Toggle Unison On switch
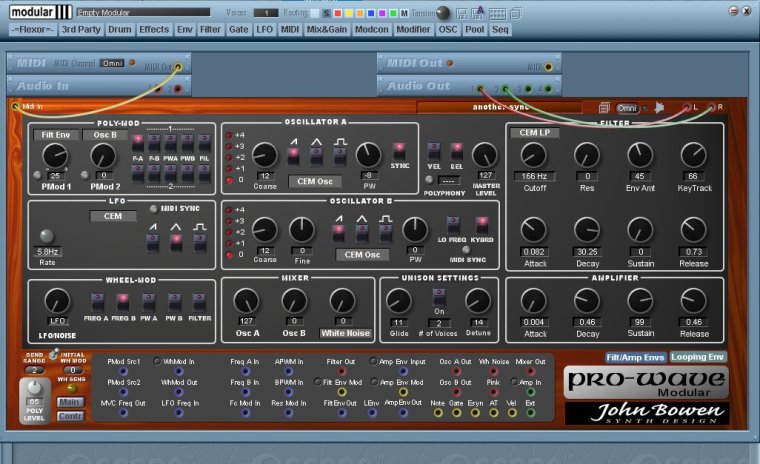Screen dimensions: 760x464 coord(439,297)
